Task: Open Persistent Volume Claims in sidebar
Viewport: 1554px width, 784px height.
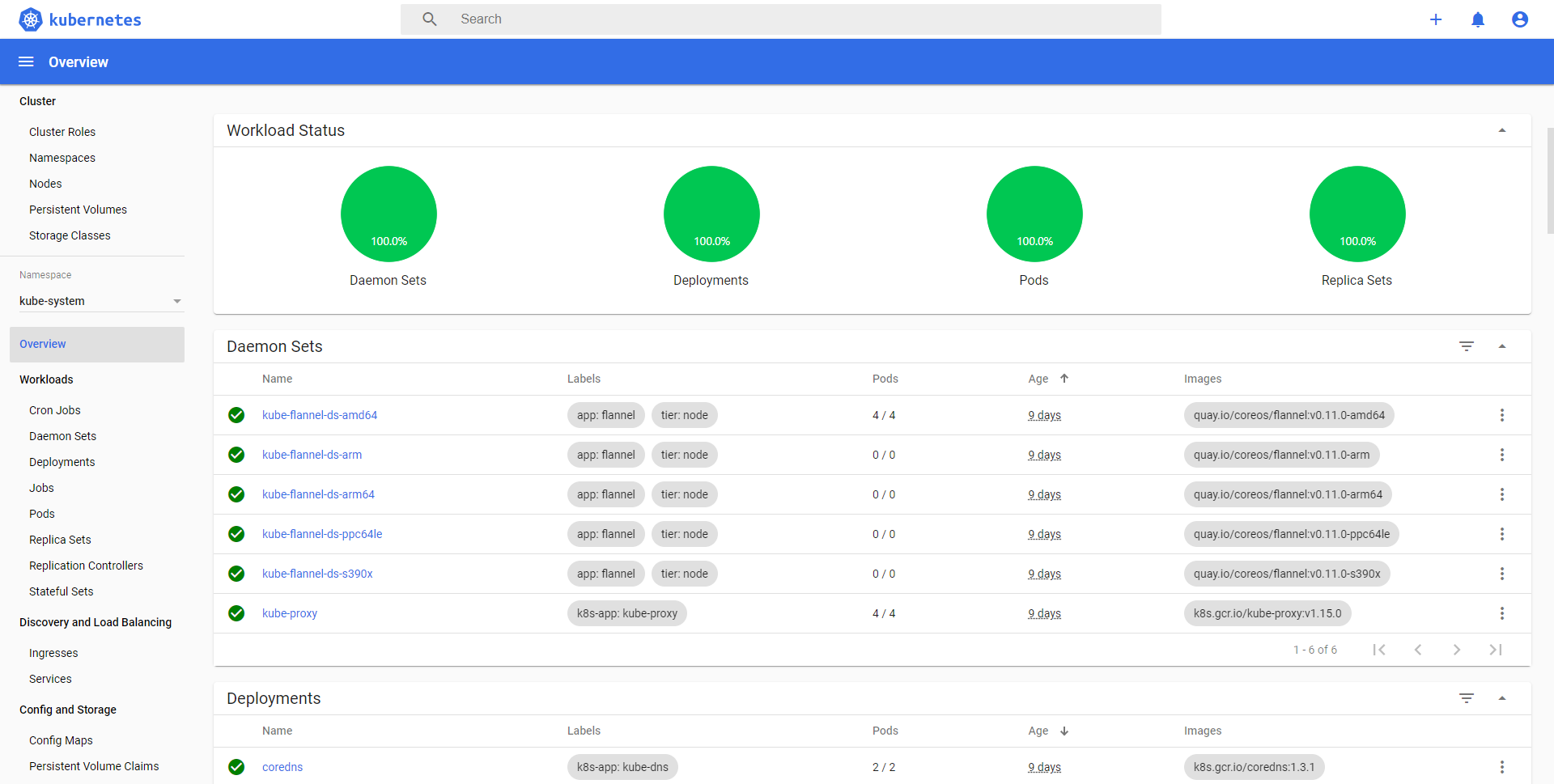Action: (94, 766)
